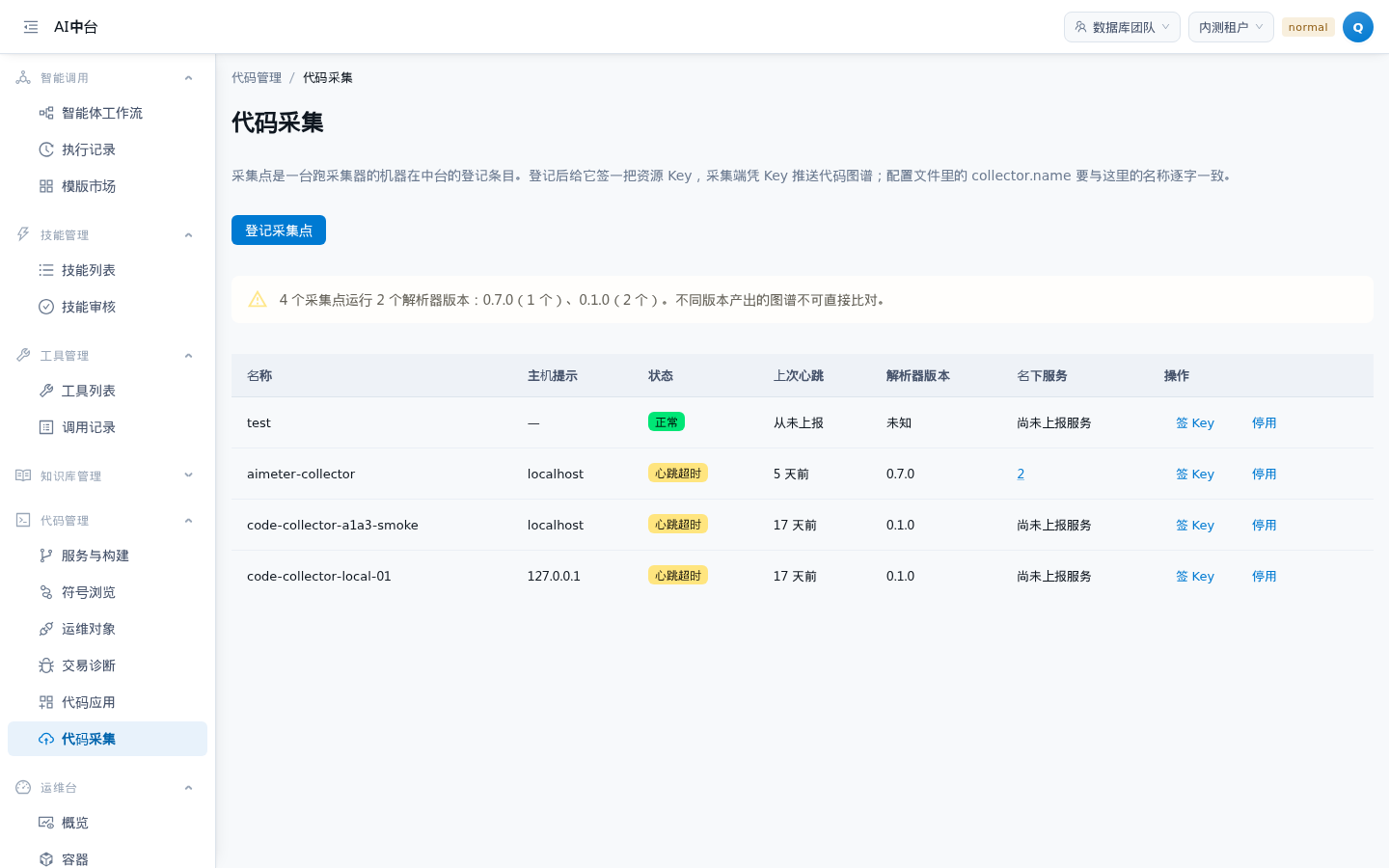Image resolution: width=1389 pixels, height=868 pixels.
Task: Click the 概览 monitor icon
Action: click(46, 823)
